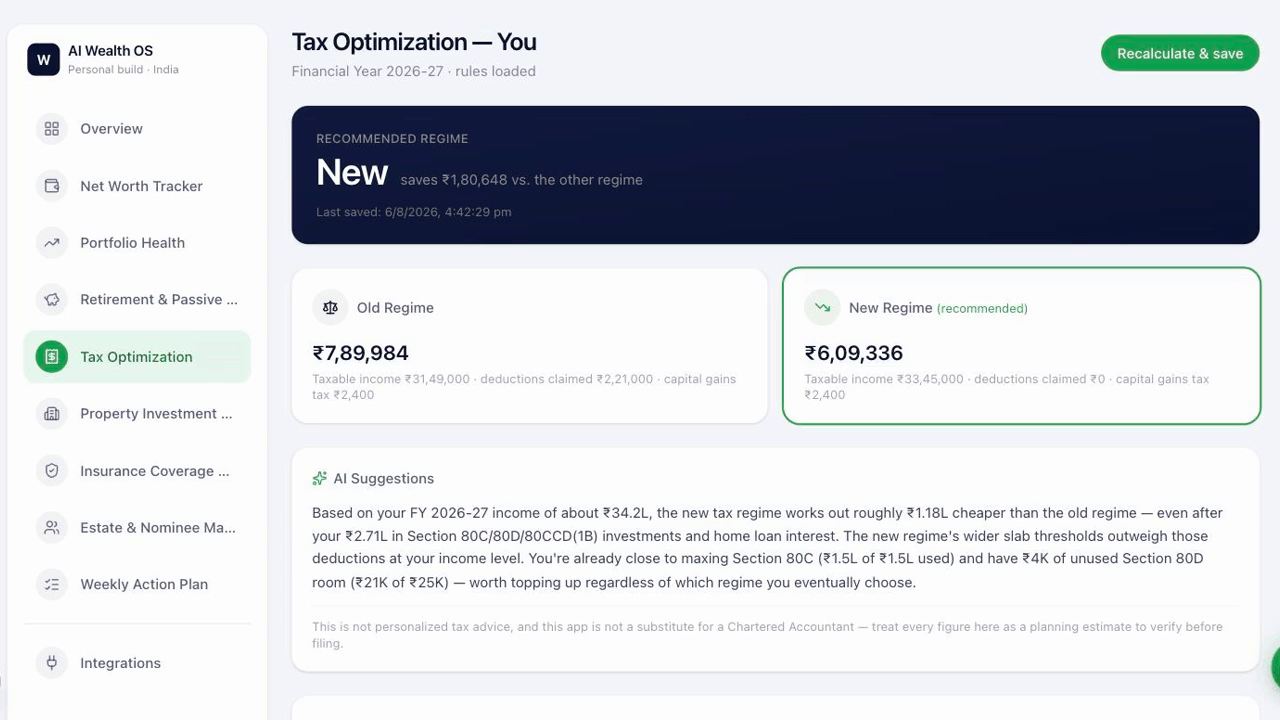
Task: Click the Tax Optimization receipt icon
Action: pos(52,357)
